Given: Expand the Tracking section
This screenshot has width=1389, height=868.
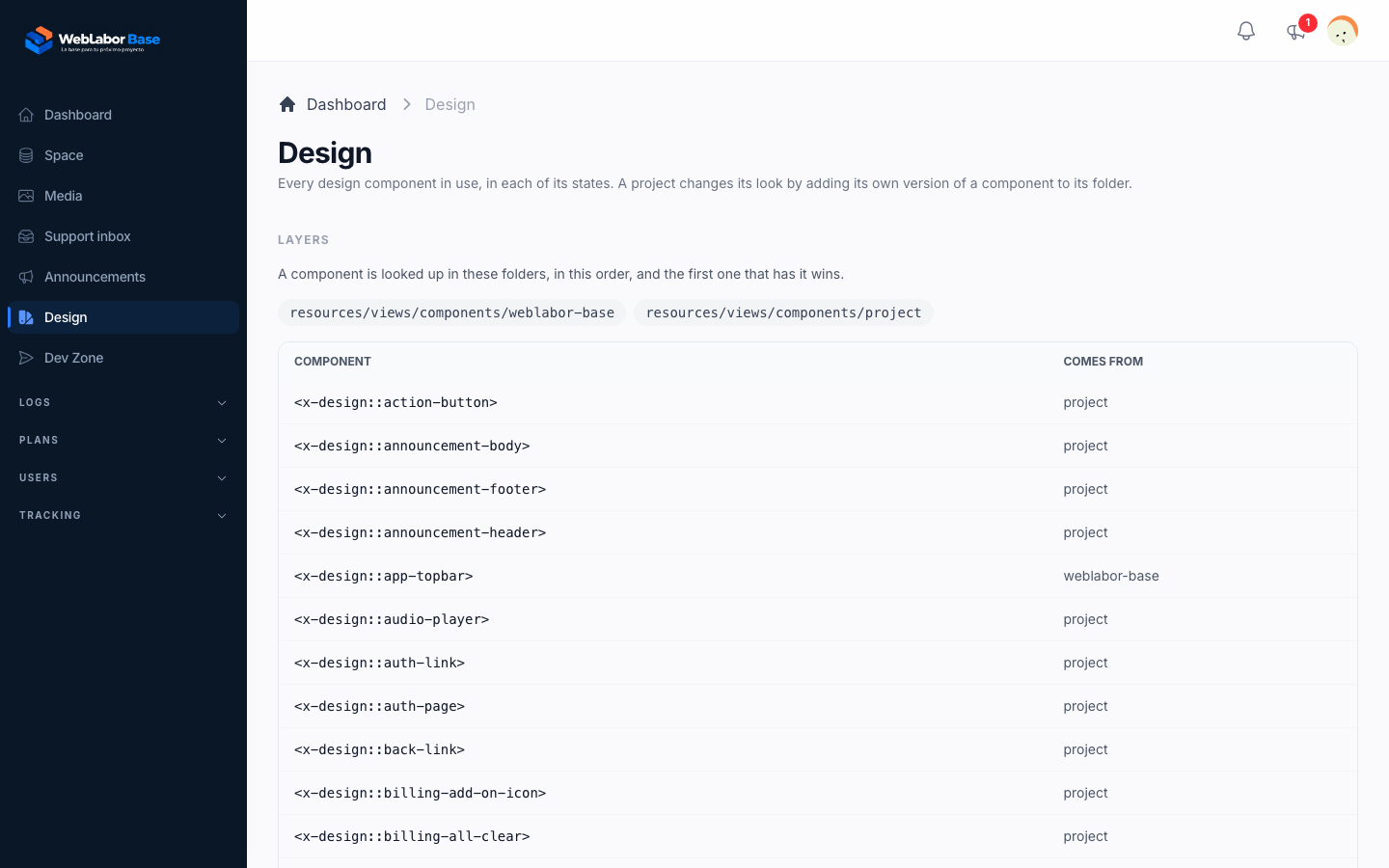Looking at the screenshot, I should click(123, 516).
